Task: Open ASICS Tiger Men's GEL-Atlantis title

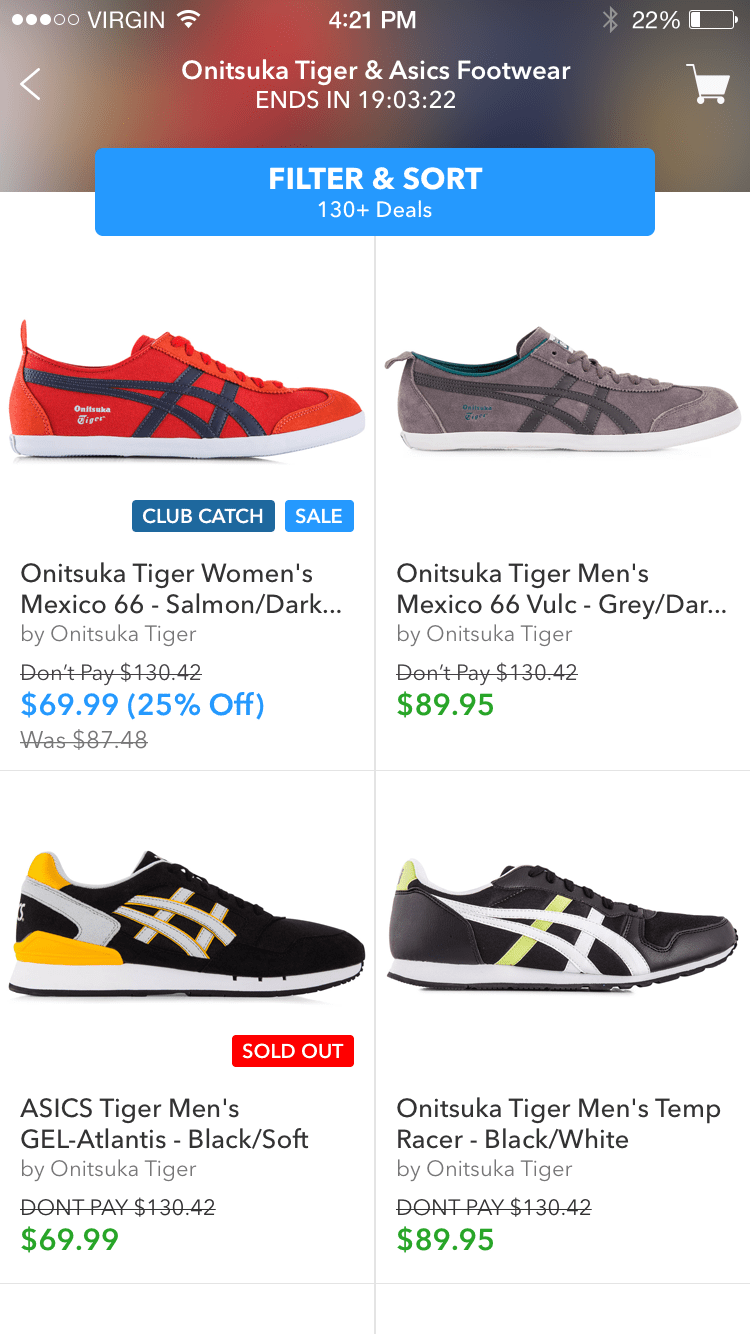Action: (165, 1124)
